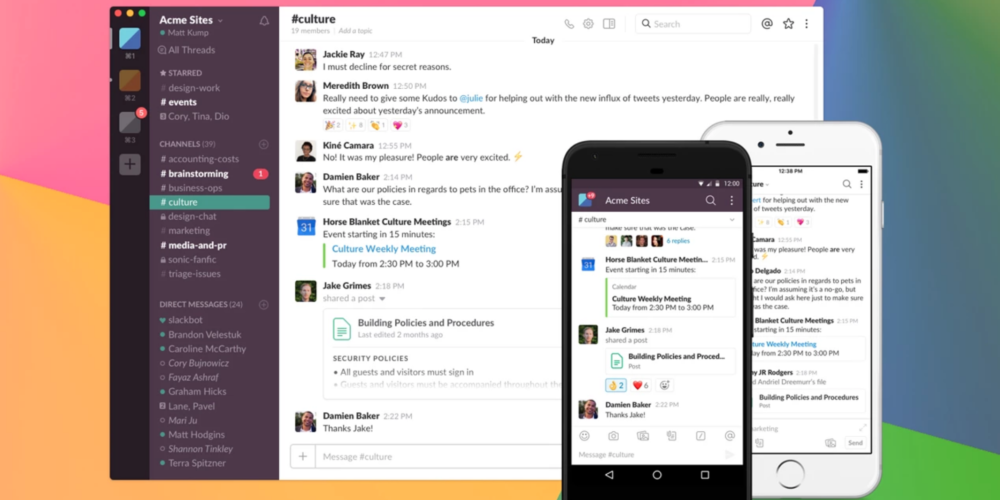The image size is (1000, 500).
Task: Tap the emoji icon on Android toolbar
Action: 584,436
